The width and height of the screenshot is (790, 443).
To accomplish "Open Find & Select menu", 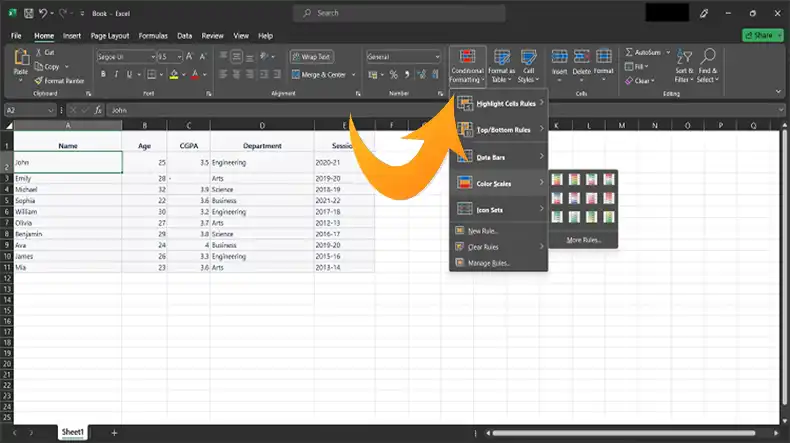I will (708, 66).
